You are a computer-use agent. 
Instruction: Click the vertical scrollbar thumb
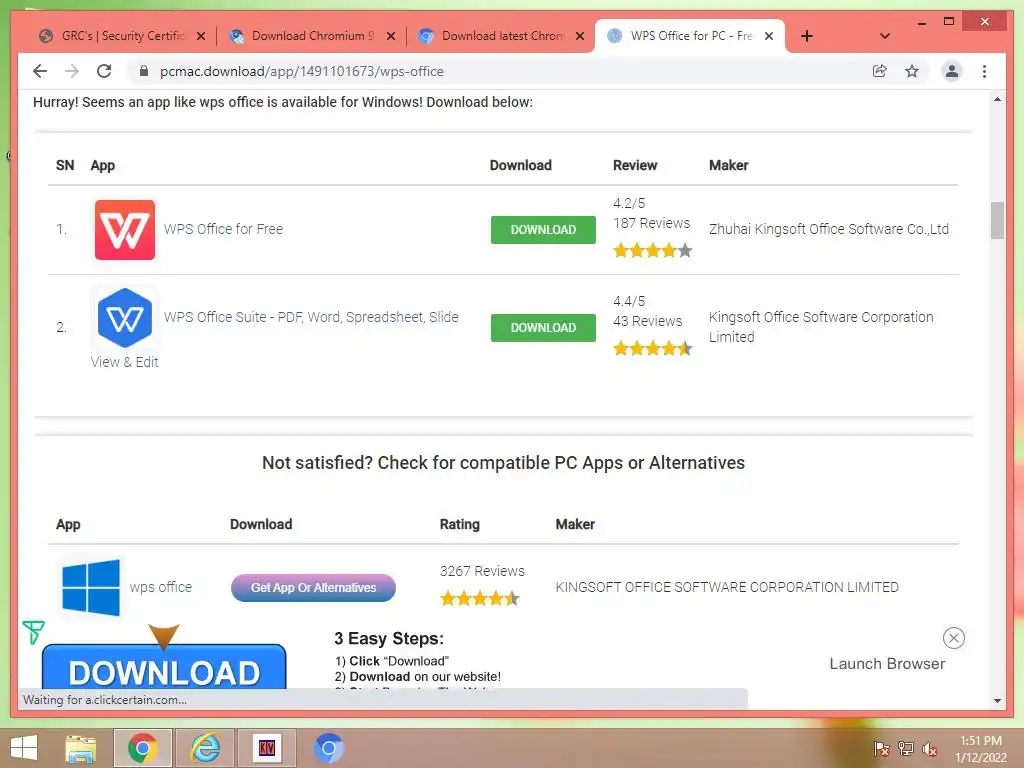pos(997,221)
